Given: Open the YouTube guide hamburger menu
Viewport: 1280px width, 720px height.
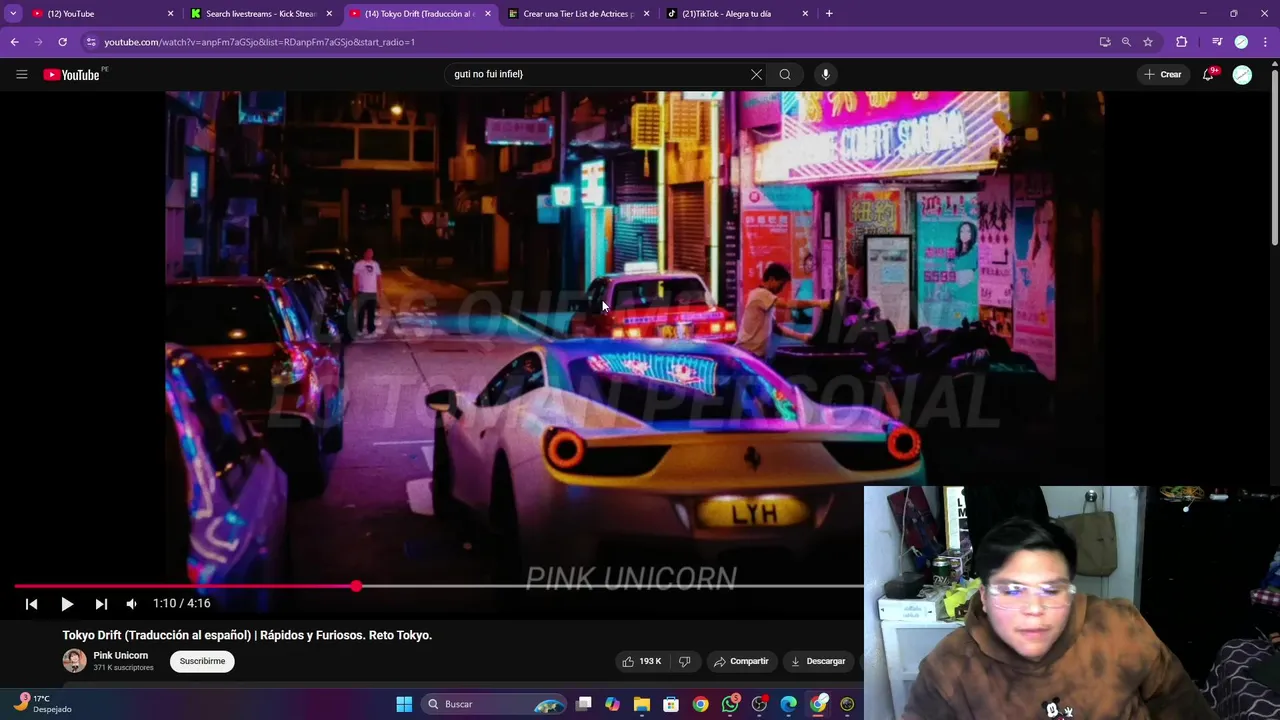Looking at the screenshot, I should (x=21, y=74).
